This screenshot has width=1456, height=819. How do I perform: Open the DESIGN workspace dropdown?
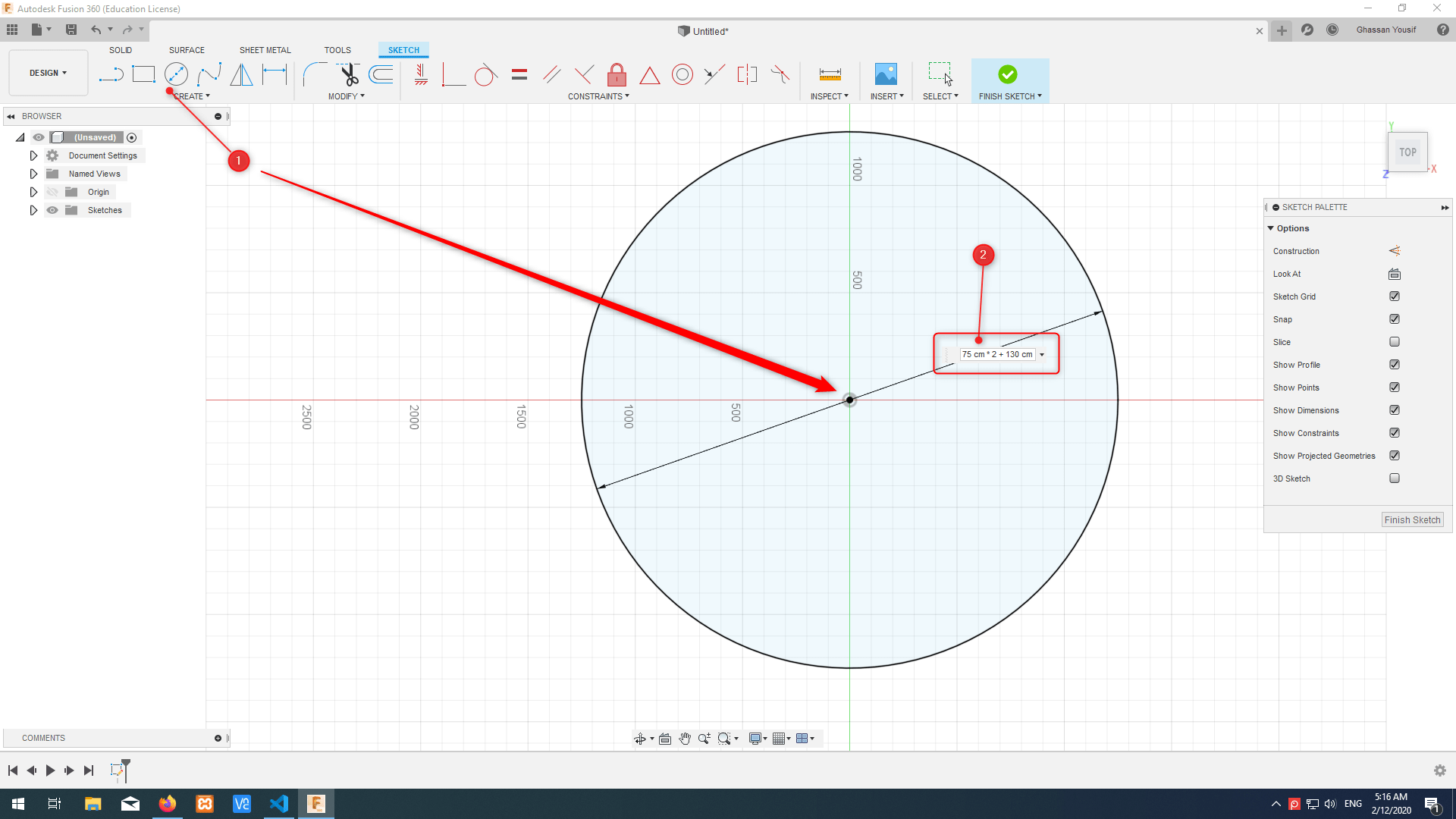click(49, 73)
